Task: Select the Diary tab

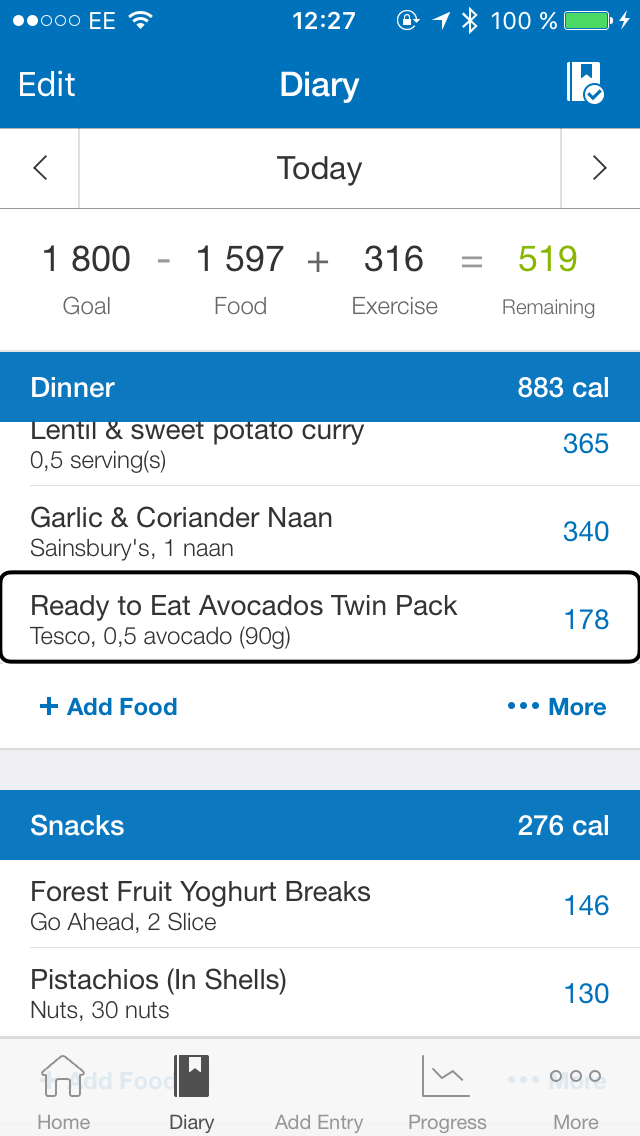Action: (x=191, y=1092)
